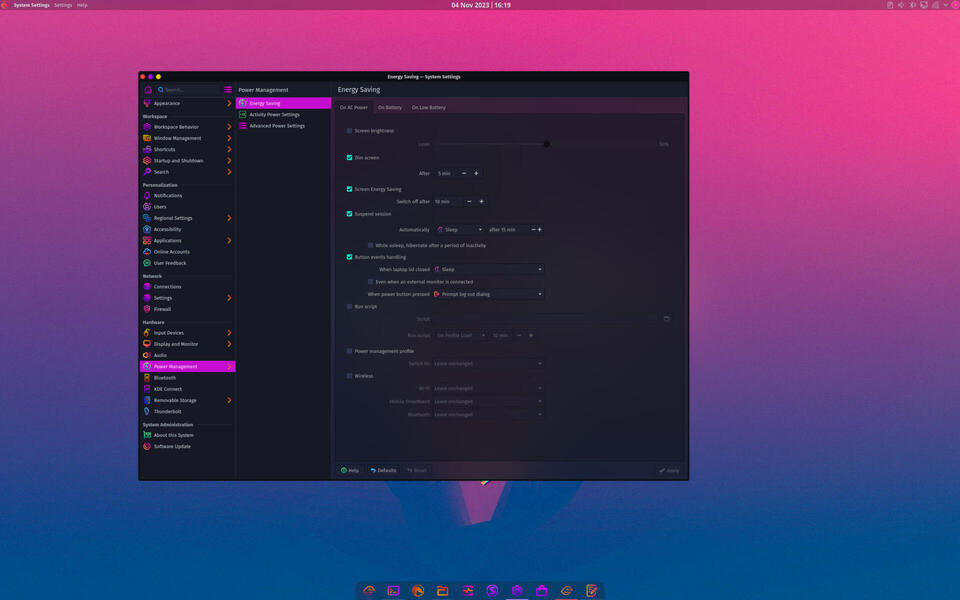Open the terminal icon in the dock
The height and width of the screenshot is (600, 960).
[393, 591]
